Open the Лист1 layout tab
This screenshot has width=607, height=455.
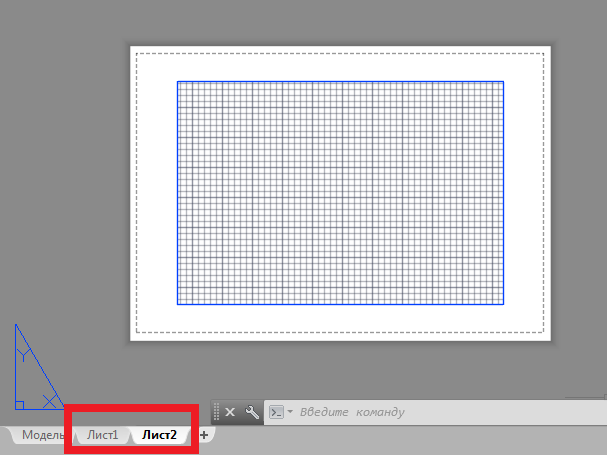(x=102, y=435)
